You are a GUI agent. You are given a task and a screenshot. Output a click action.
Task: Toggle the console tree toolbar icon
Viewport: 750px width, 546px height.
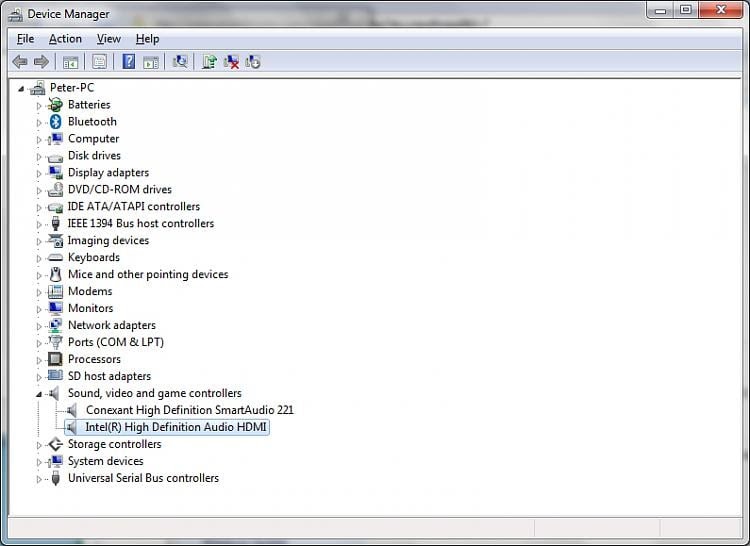pos(70,62)
